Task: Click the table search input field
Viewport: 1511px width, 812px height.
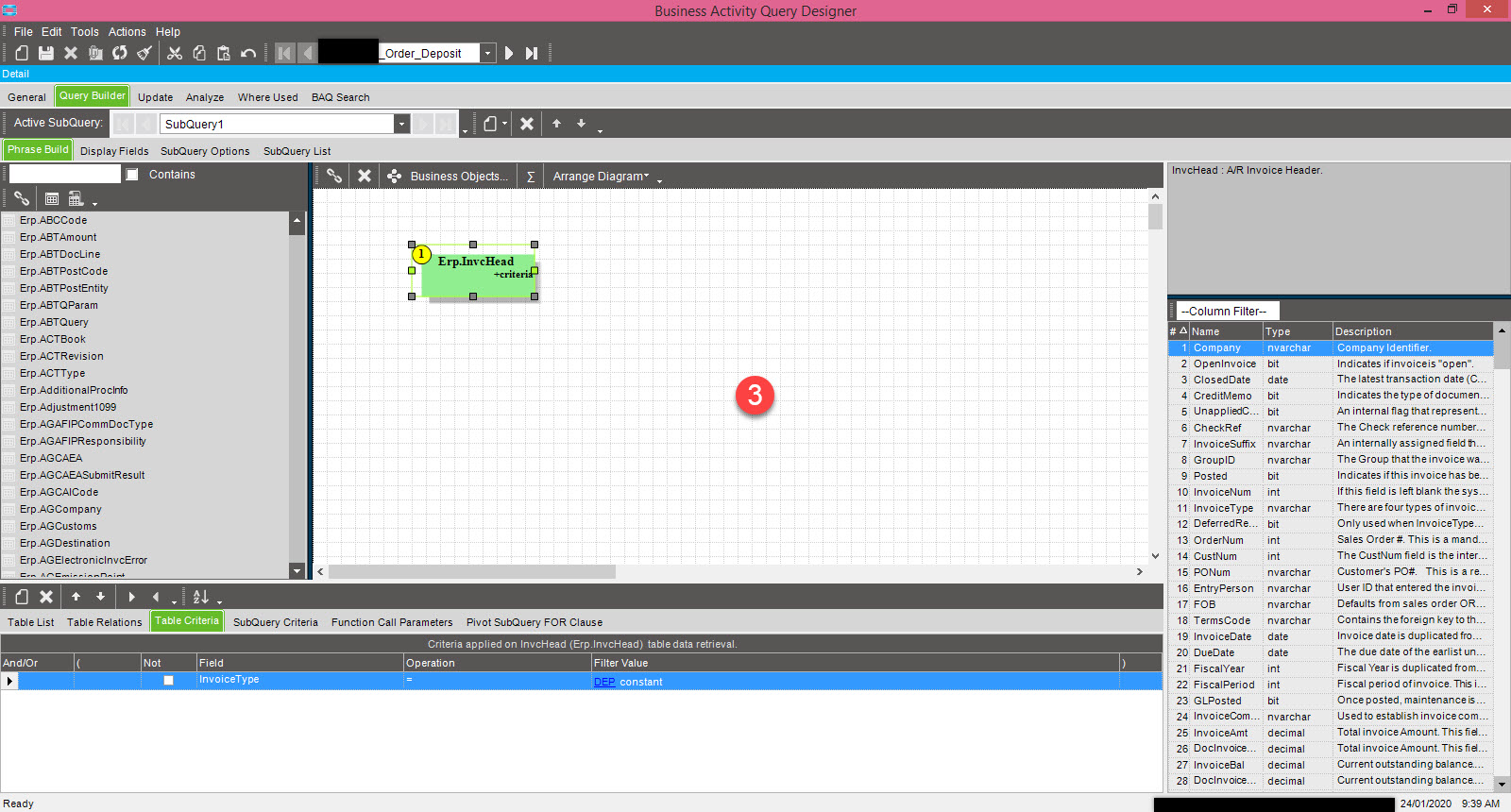Action: coord(65,174)
